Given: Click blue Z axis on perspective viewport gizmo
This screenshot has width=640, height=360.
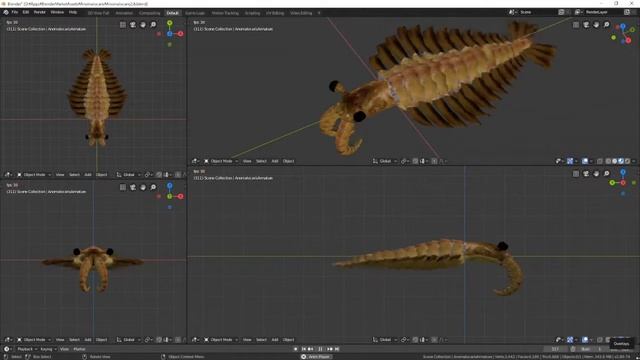Looking at the screenshot, I should (623, 27).
